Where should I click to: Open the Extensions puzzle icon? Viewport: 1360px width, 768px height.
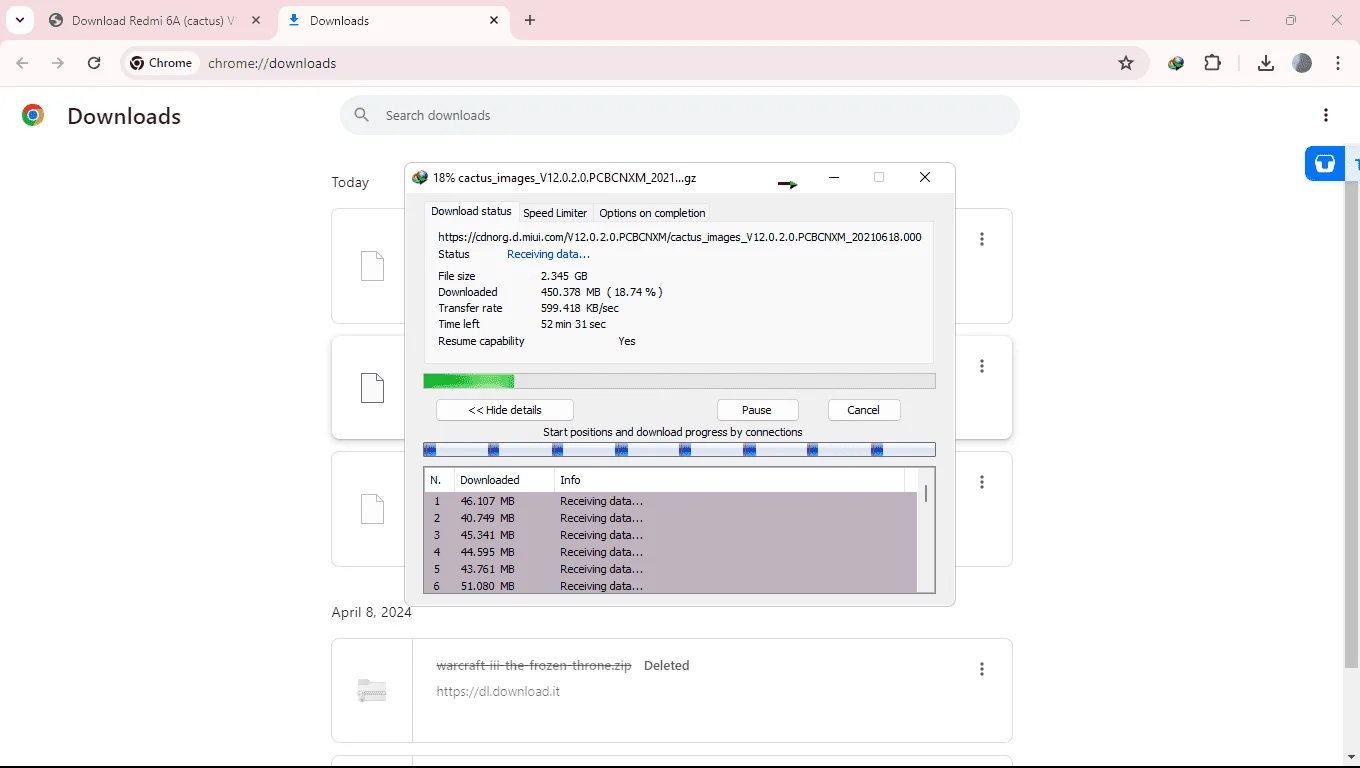tap(1213, 63)
